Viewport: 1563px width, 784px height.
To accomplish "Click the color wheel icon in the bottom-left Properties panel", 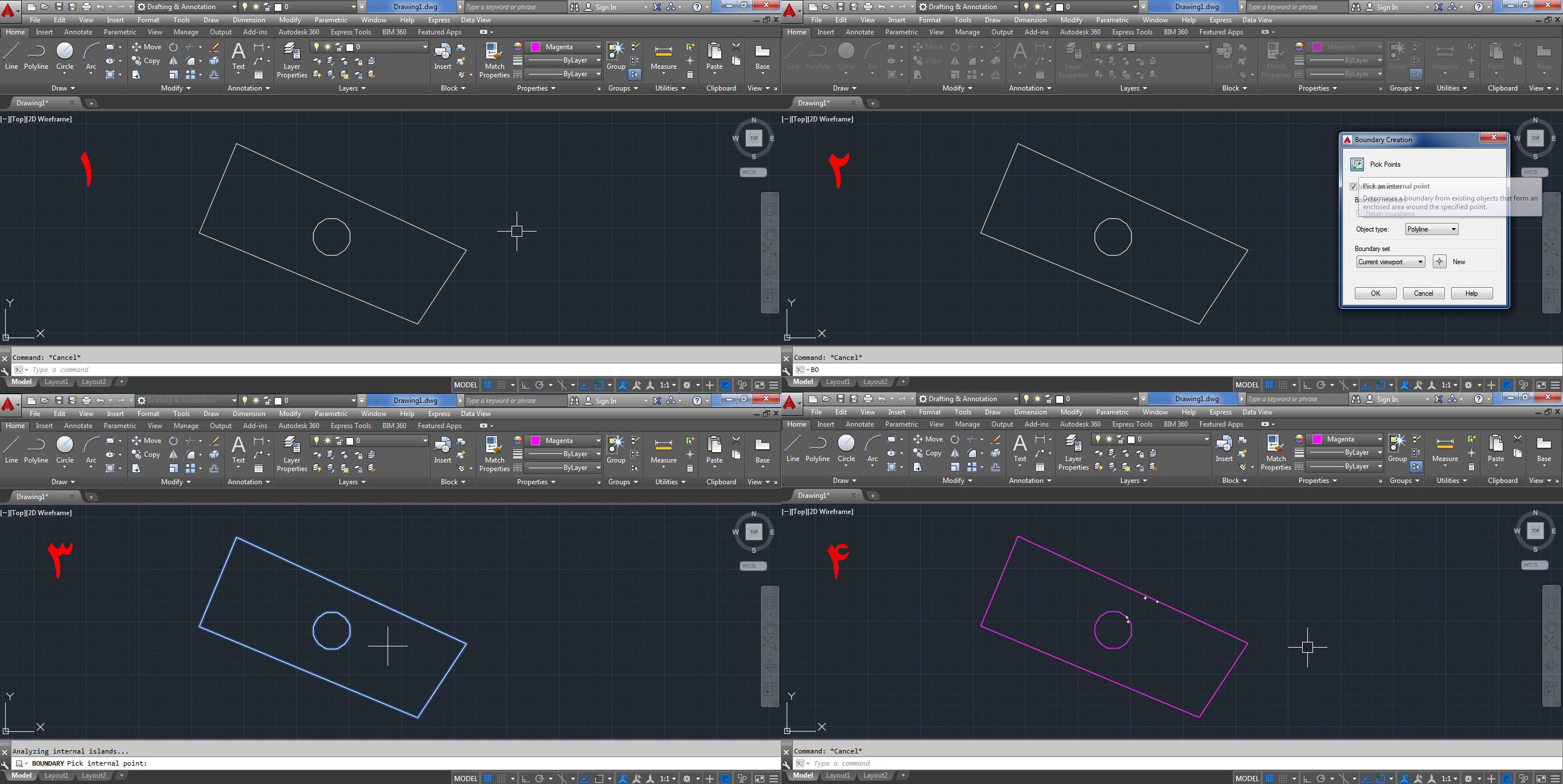I will 518,440.
